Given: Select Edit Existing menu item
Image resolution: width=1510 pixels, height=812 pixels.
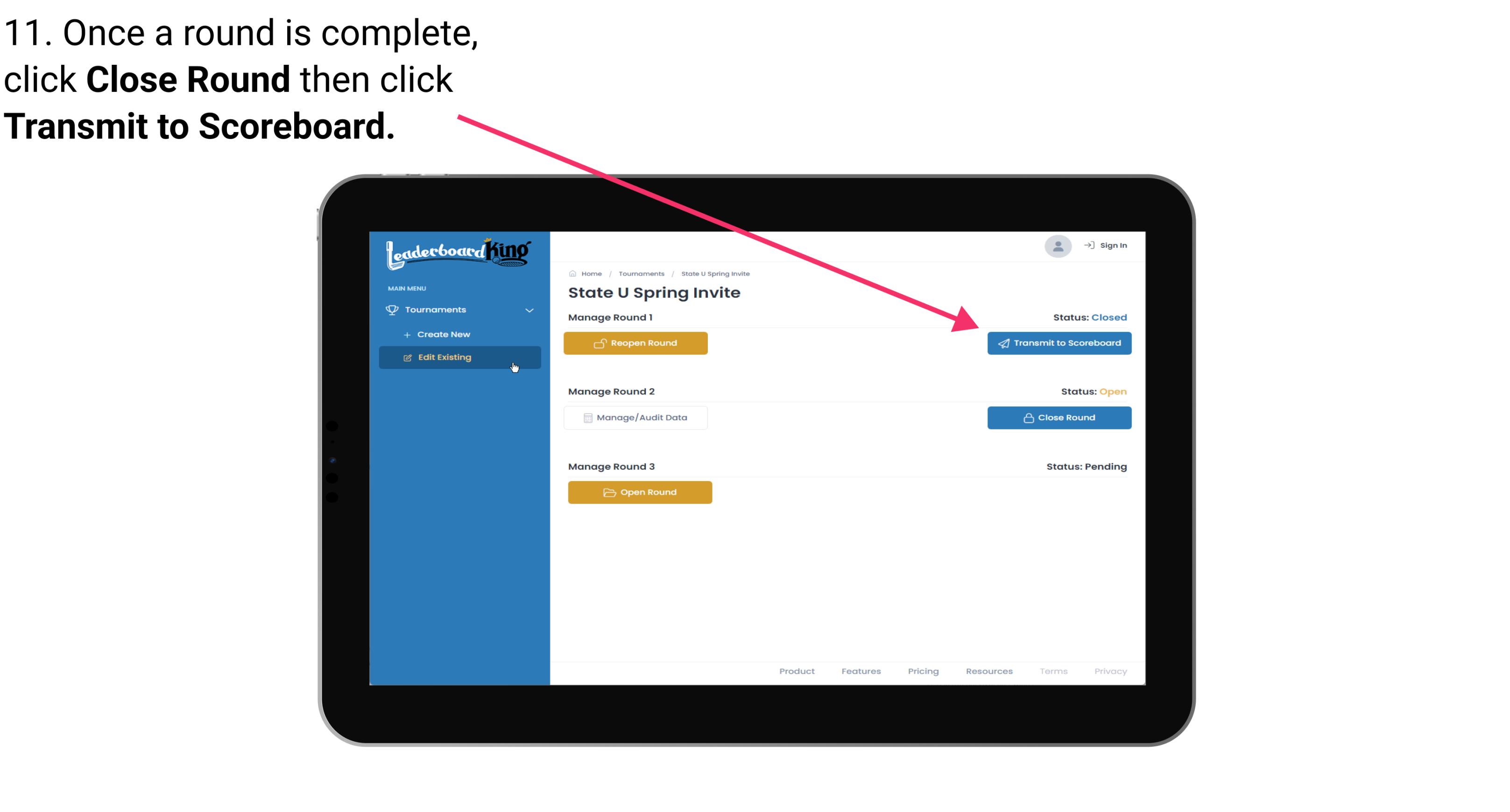Looking at the screenshot, I should click(459, 357).
